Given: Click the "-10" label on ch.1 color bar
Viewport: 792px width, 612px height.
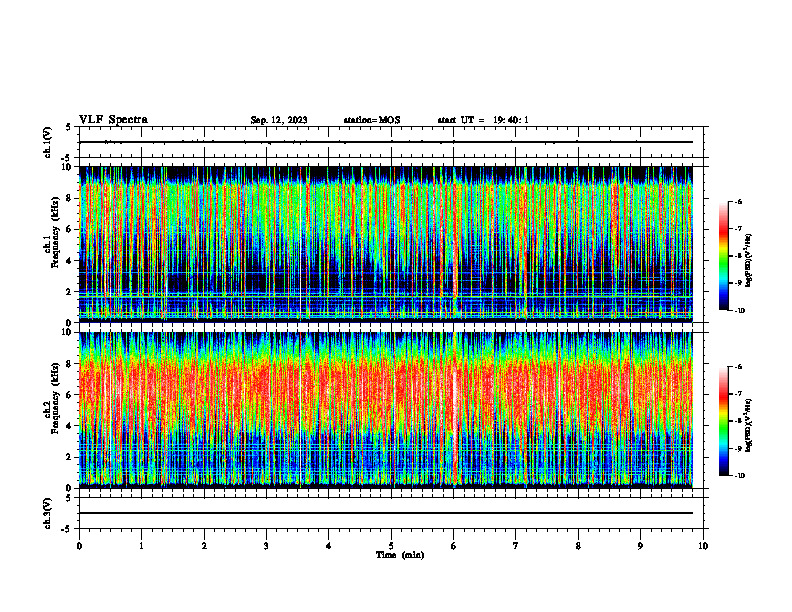Looking at the screenshot, I should click(739, 311).
